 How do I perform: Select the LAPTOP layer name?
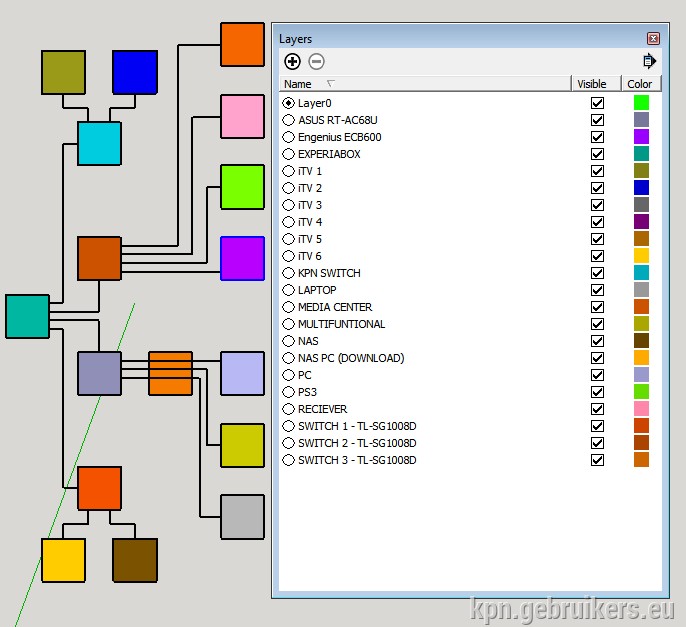point(317,290)
